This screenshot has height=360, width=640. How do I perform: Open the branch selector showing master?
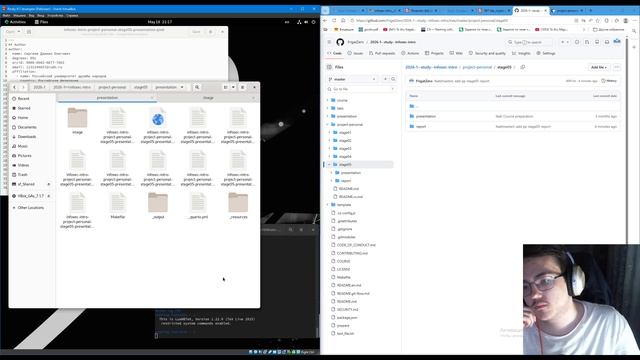pyautogui.click(x=352, y=79)
